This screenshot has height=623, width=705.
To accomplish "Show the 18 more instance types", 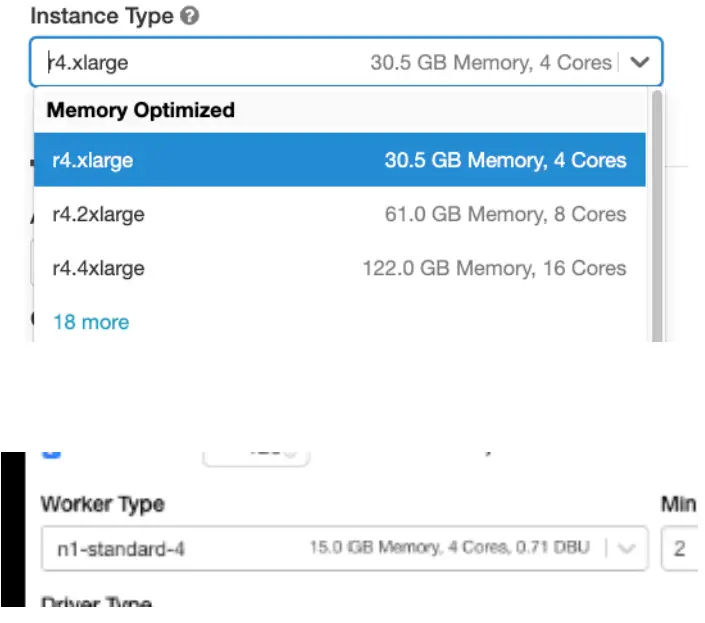I will point(91,322).
